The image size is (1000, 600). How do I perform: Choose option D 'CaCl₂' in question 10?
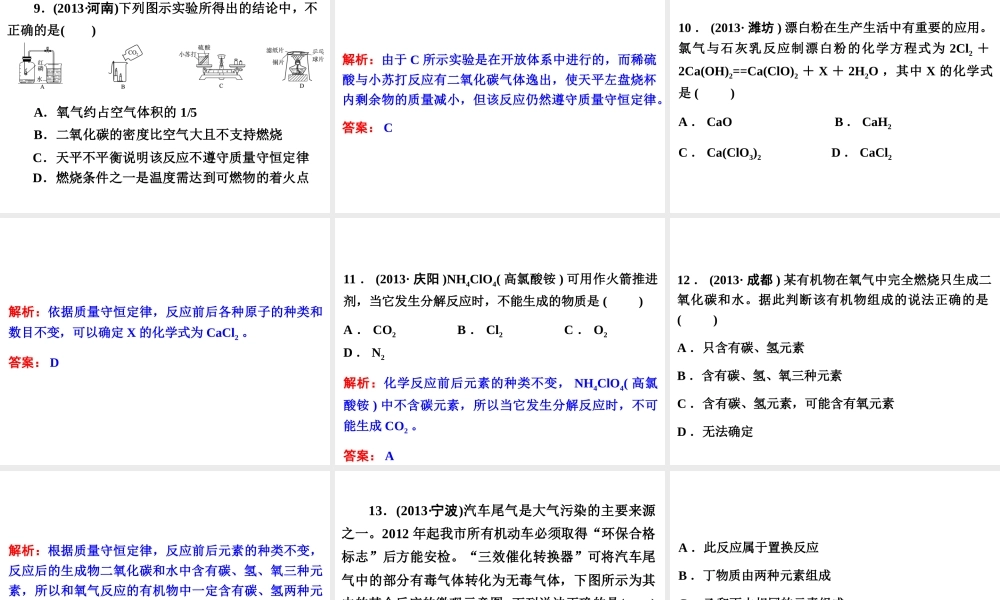(862, 153)
